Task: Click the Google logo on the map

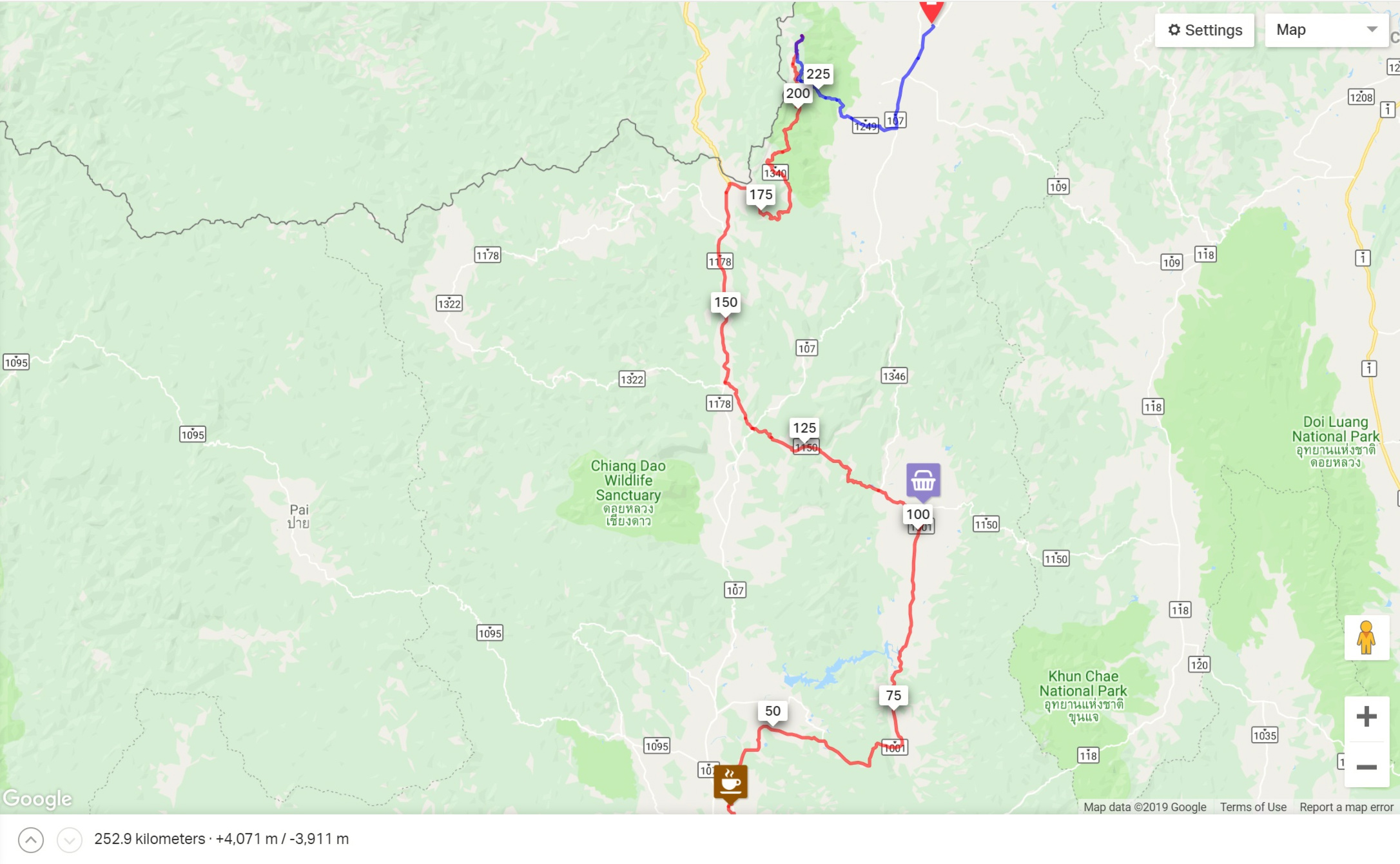Action: 37,799
